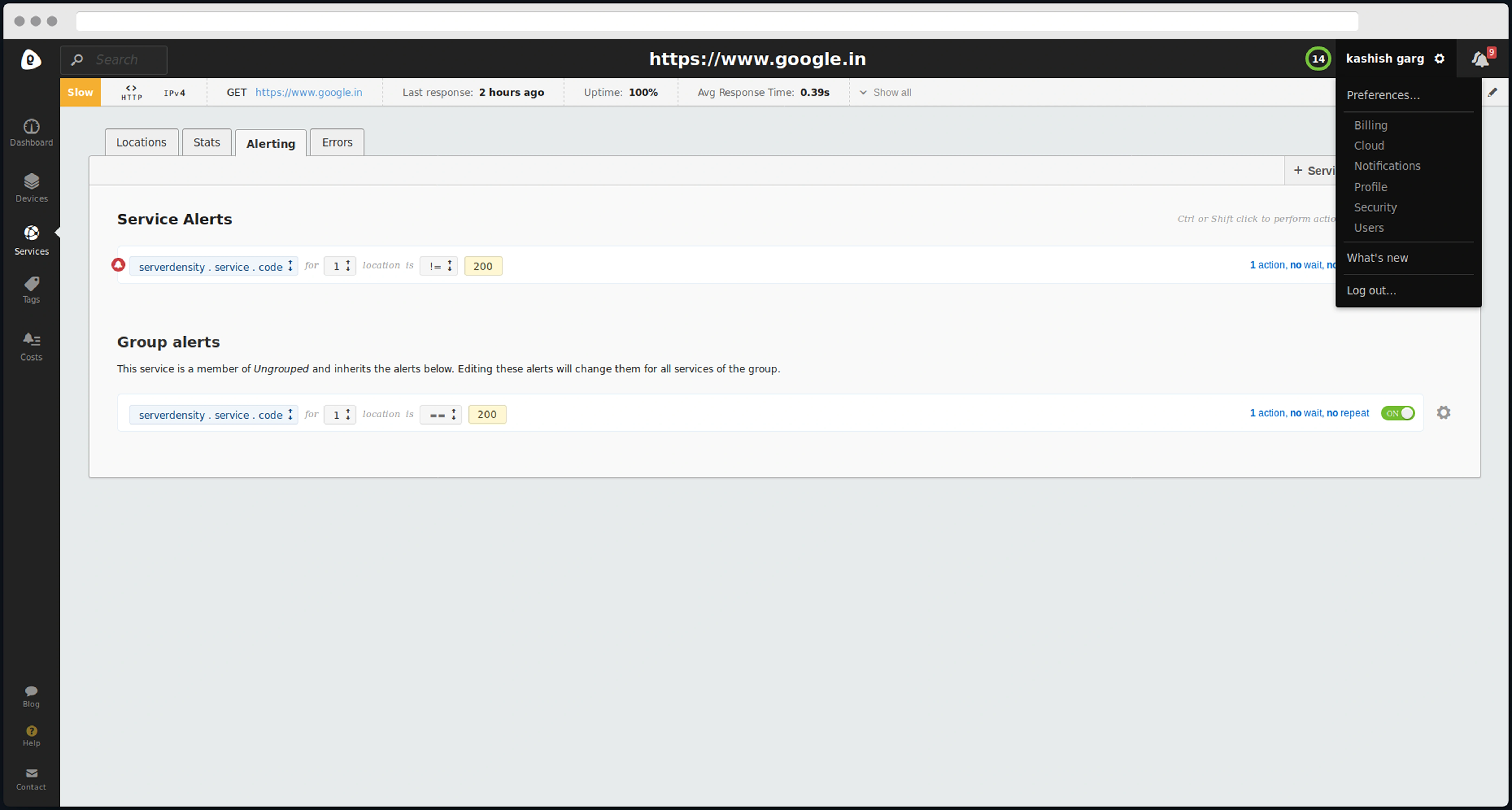Change the != comparison operator dropdown
The width and height of the screenshot is (1512, 810).
pos(438,266)
